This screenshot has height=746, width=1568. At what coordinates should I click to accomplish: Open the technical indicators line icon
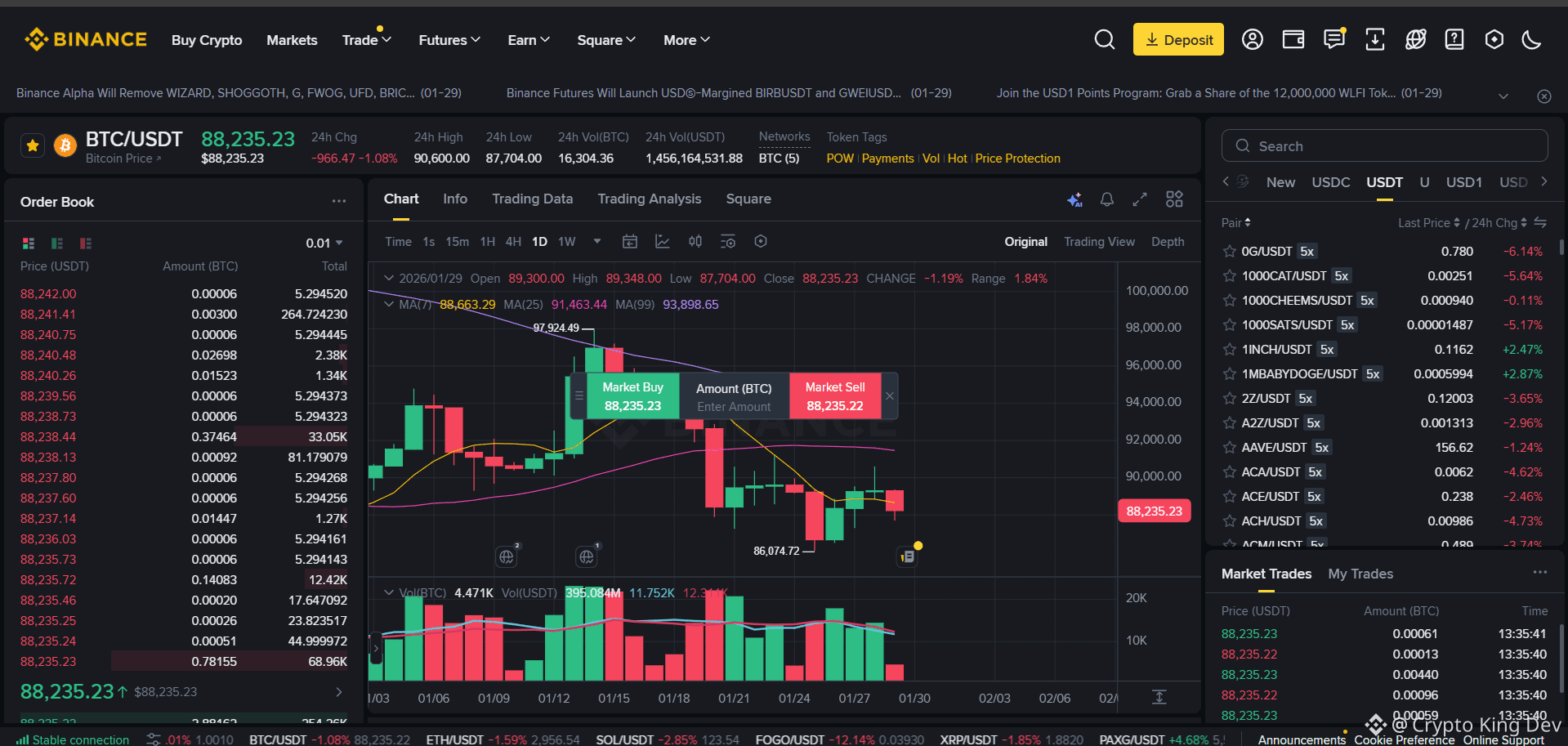pyautogui.click(x=663, y=242)
